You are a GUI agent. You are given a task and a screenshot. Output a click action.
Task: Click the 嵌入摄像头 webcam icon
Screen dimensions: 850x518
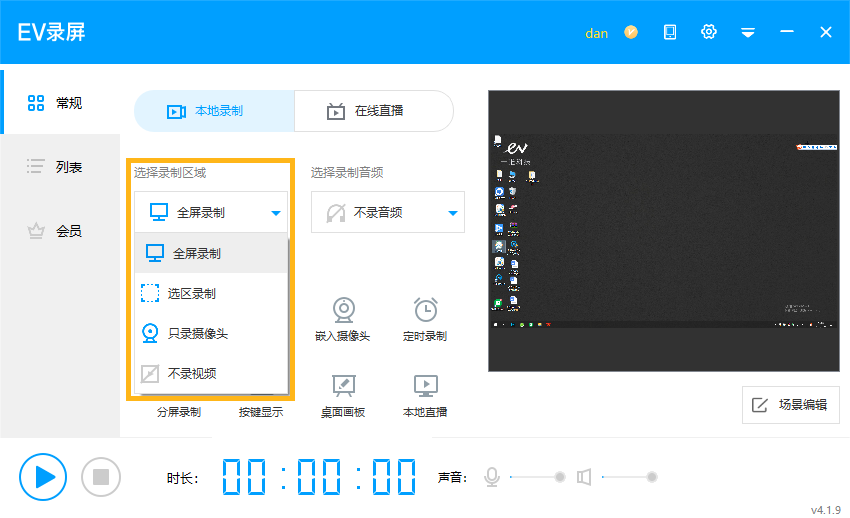click(344, 310)
